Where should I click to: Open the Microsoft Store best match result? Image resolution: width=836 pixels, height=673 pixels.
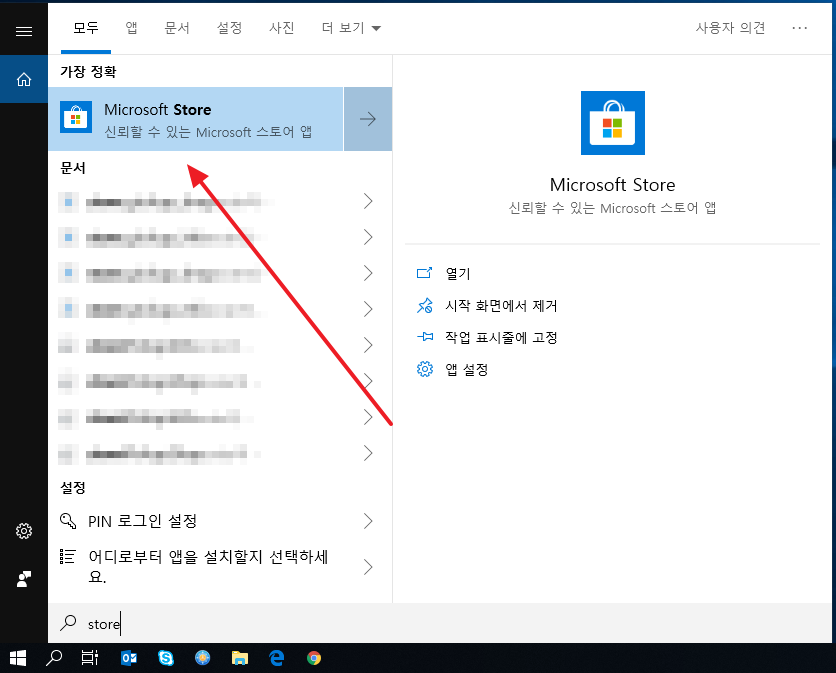[x=196, y=119]
